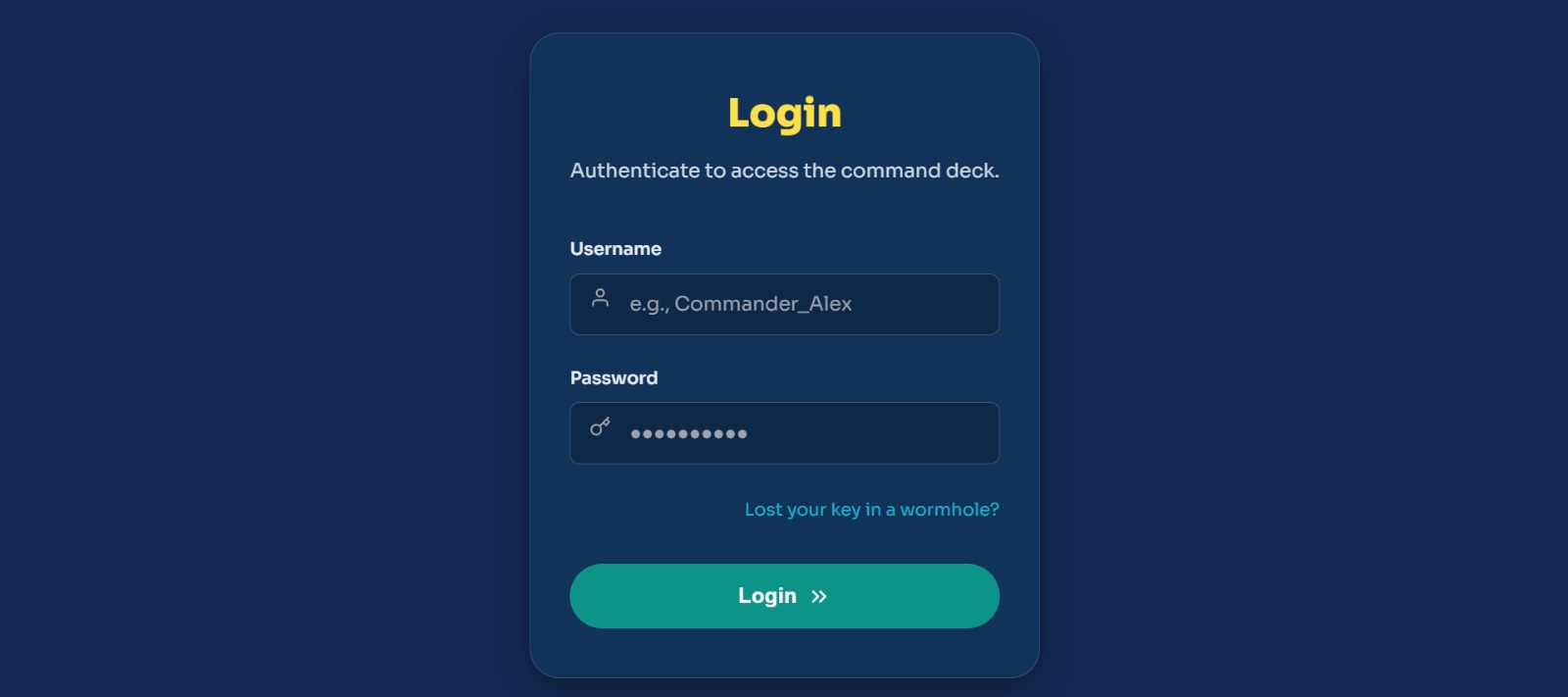Click empty area right of password dots
This screenshot has height=697, width=1568.
872,433
